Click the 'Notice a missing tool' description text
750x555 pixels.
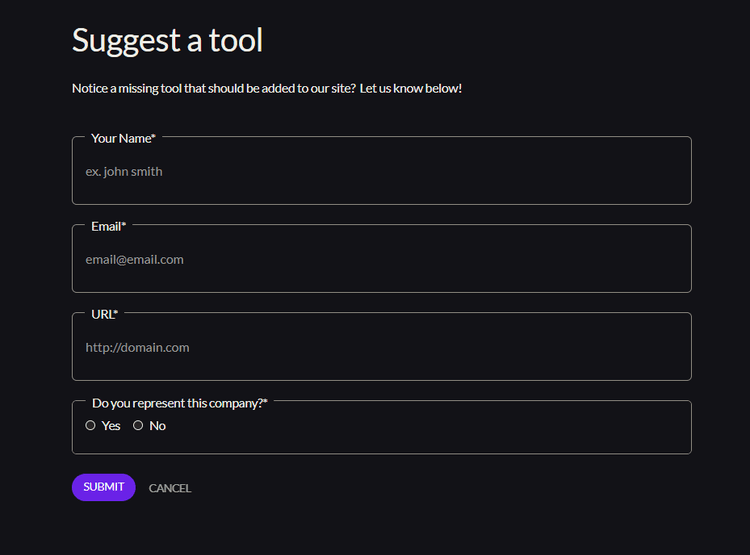(266, 88)
